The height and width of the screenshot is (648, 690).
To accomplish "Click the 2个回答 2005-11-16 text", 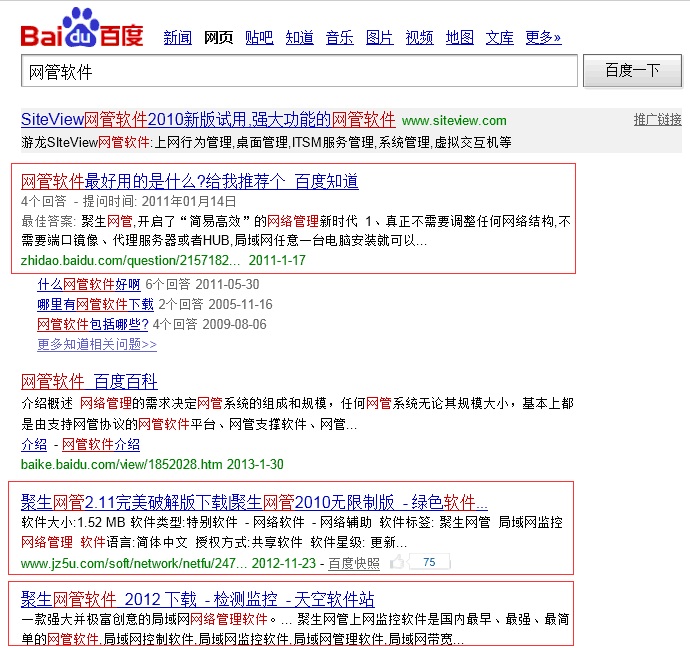I will click(215, 304).
